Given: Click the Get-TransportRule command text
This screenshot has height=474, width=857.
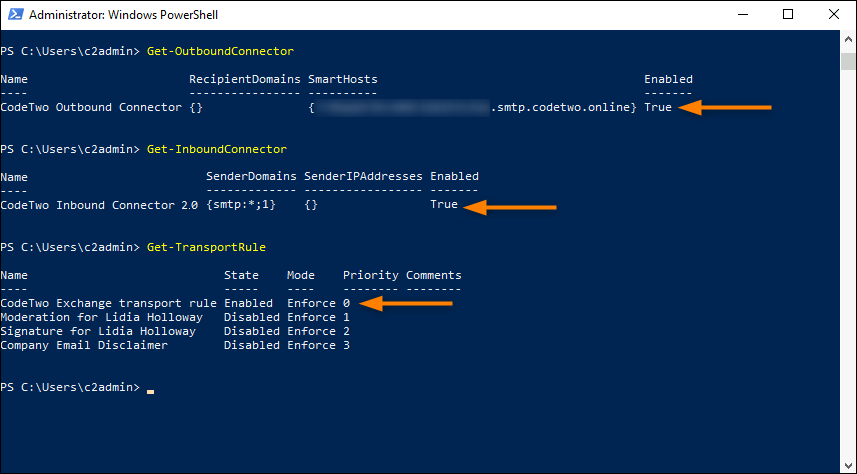Looking at the screenshot, I should [206, 247].
